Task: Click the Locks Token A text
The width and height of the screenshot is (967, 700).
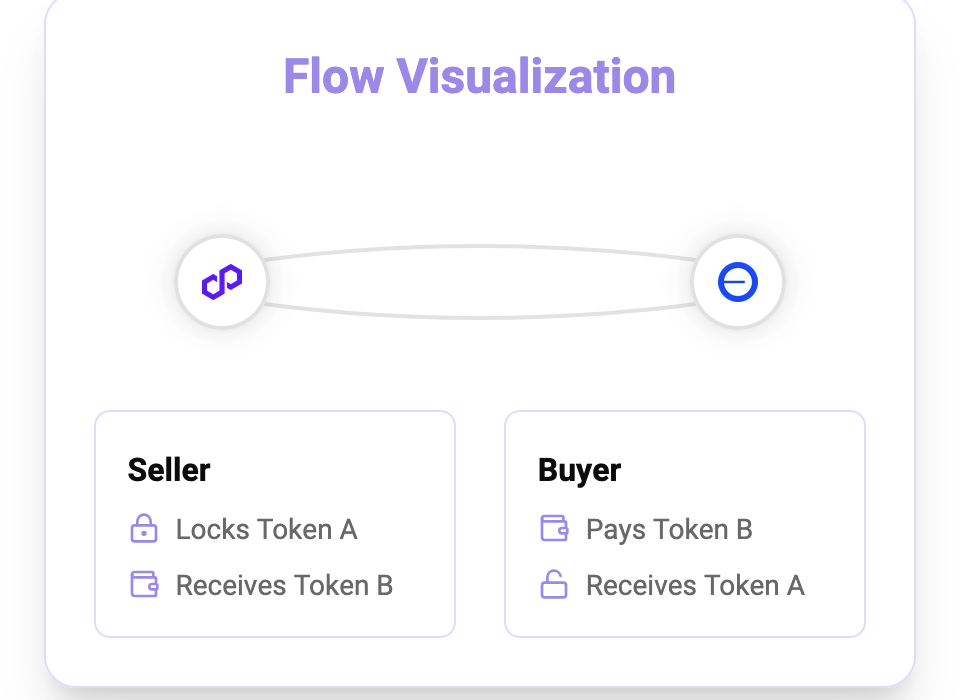Action: [x=266, y=529]
